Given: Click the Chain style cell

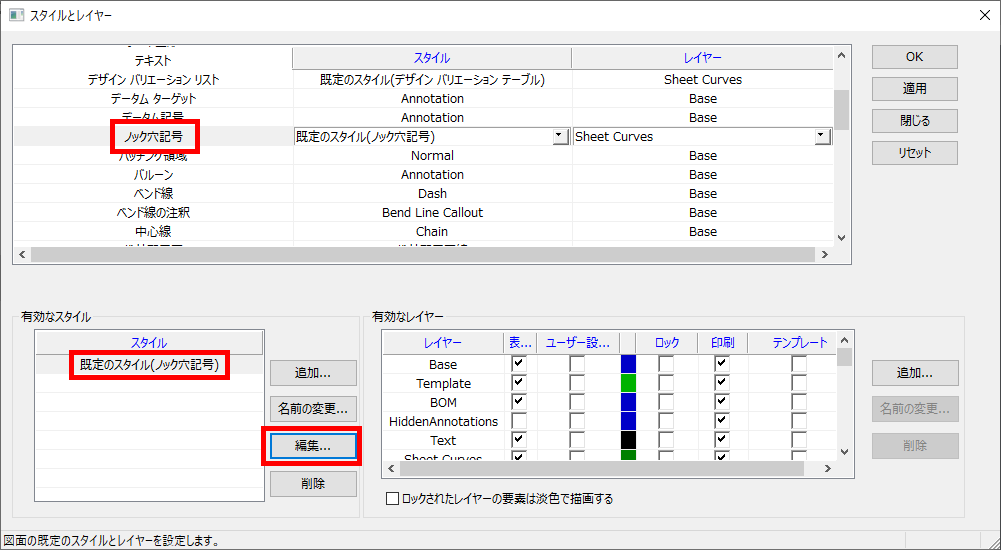Looking at the screenshot, I should tap(432, 232).
